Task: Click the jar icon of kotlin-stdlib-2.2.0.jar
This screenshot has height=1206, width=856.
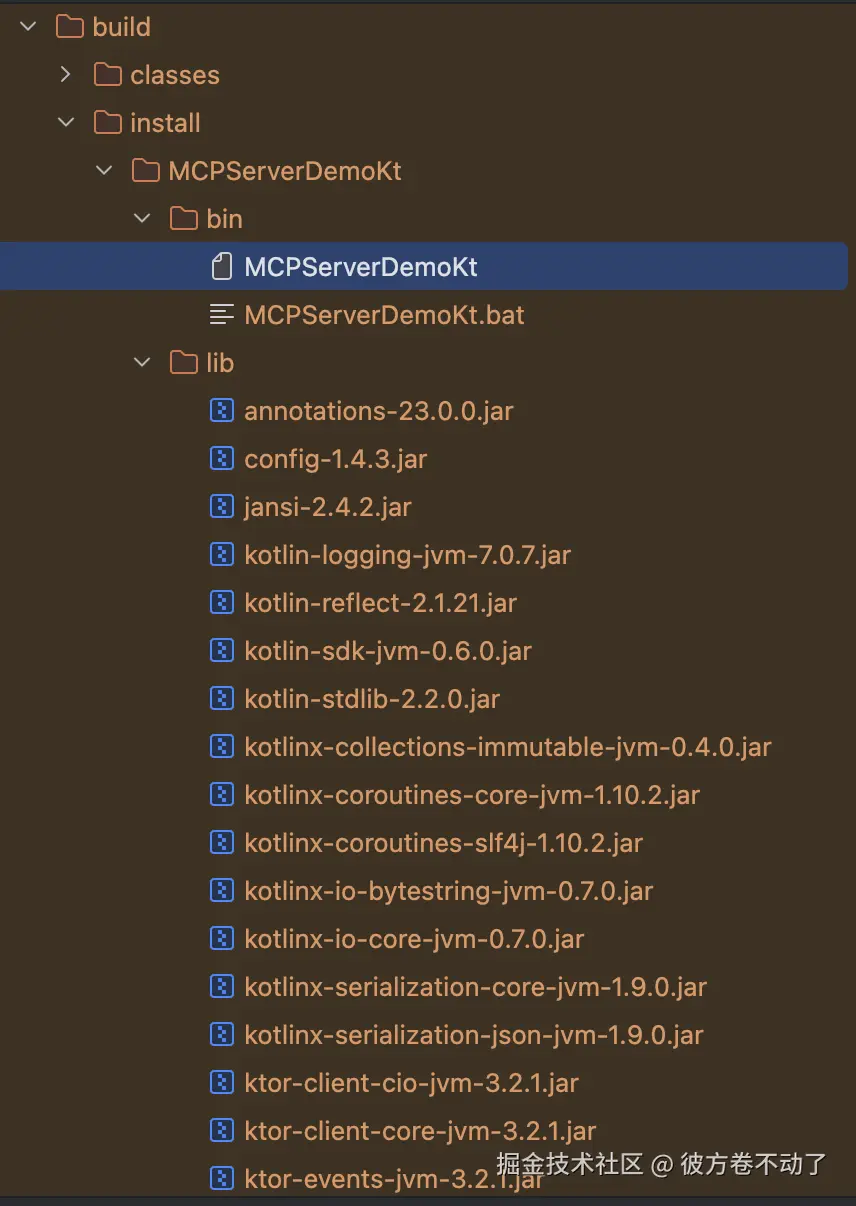Action: coord(221,699)
